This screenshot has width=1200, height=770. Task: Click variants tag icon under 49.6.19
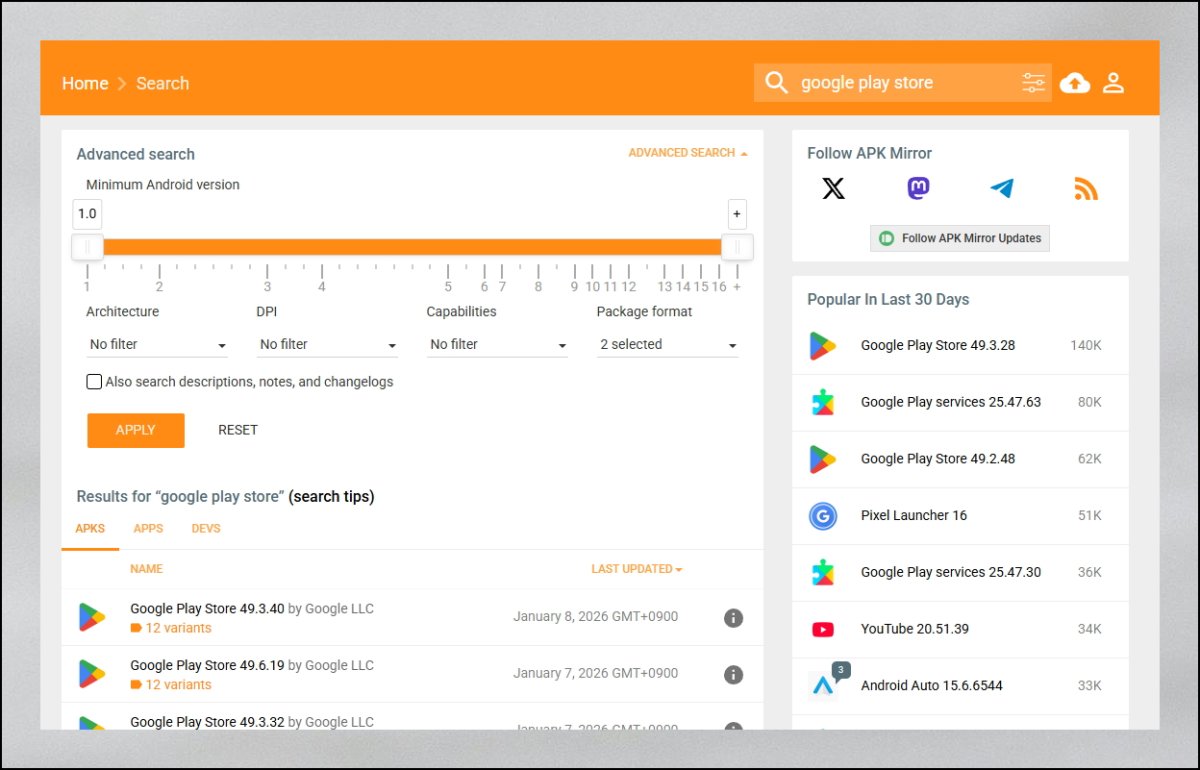[x=136, y=685]
